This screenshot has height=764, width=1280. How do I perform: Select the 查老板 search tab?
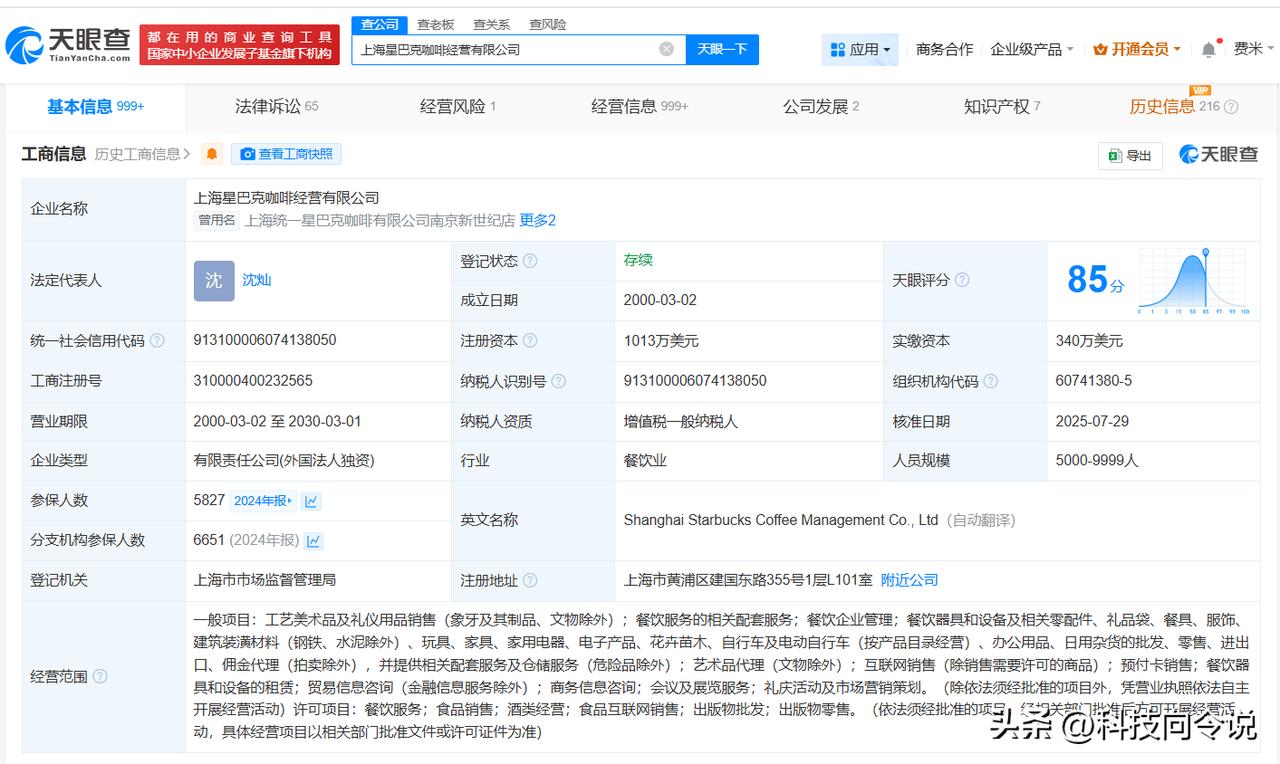point(435,24)
